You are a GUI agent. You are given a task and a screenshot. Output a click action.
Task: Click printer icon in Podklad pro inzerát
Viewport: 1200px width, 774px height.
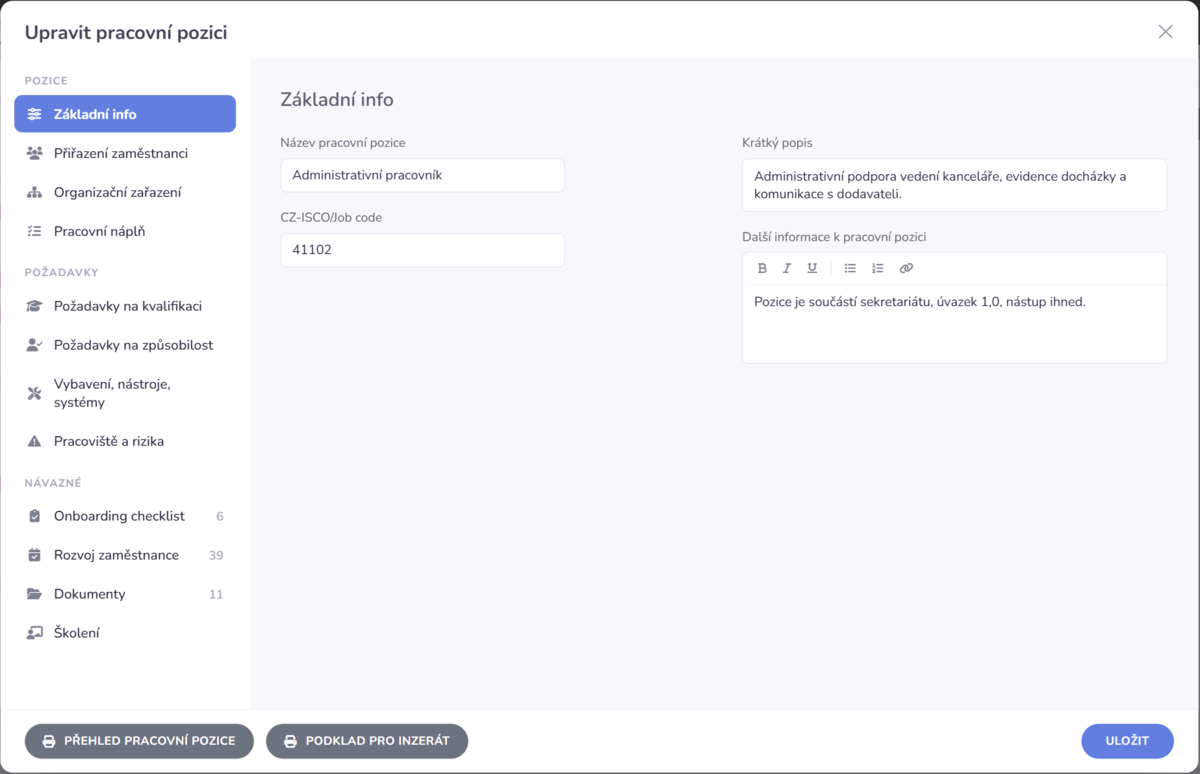(290, 742)
